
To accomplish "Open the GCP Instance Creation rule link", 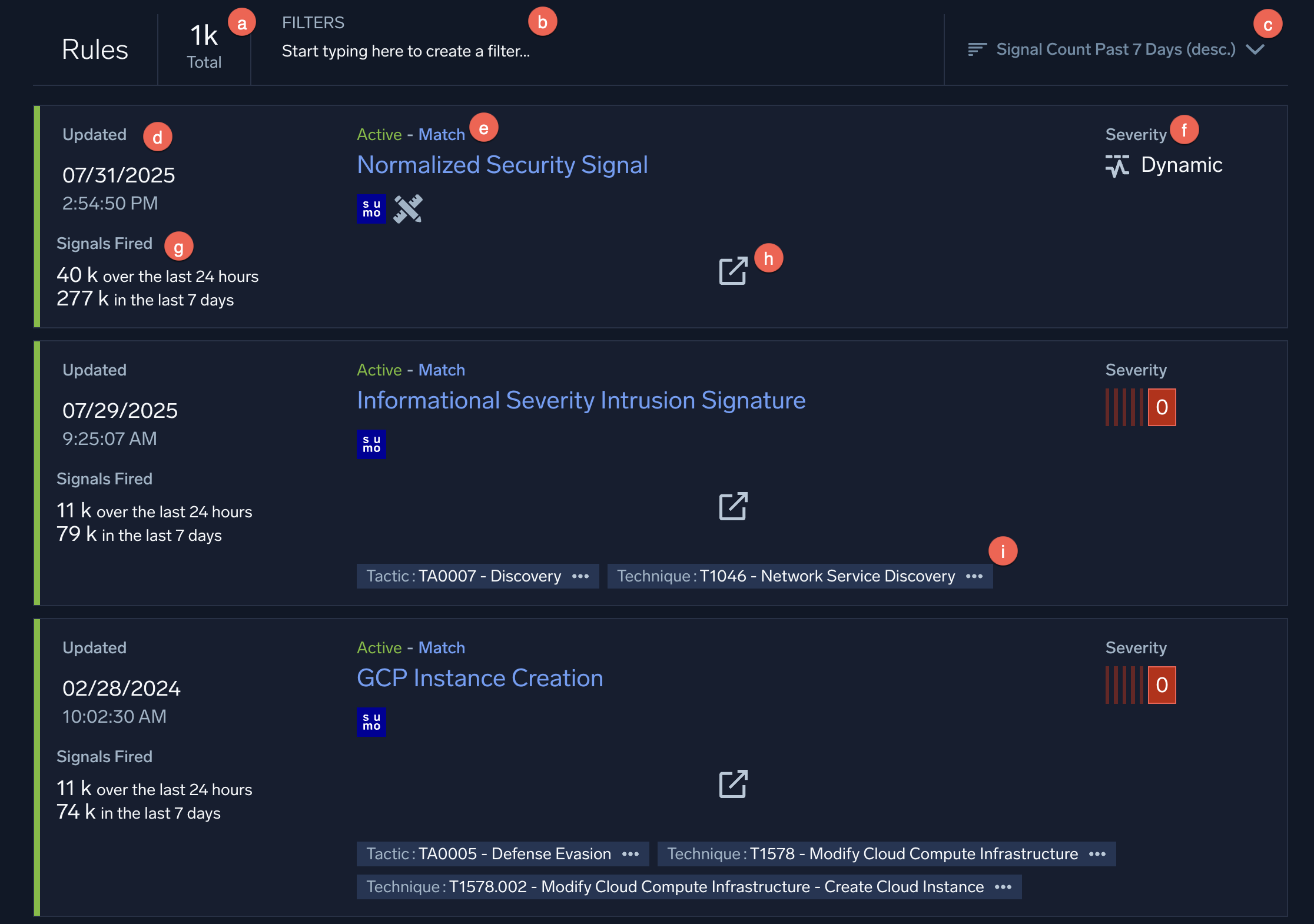I will pos(480,679).
